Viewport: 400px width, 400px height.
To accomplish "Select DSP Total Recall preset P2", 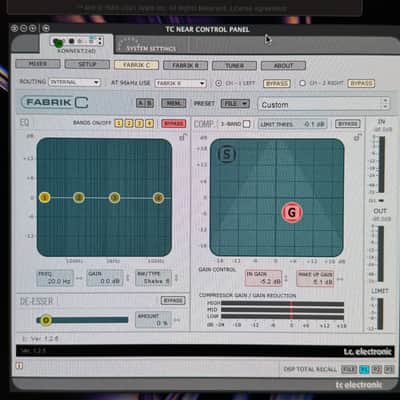I will coord(377,369).
